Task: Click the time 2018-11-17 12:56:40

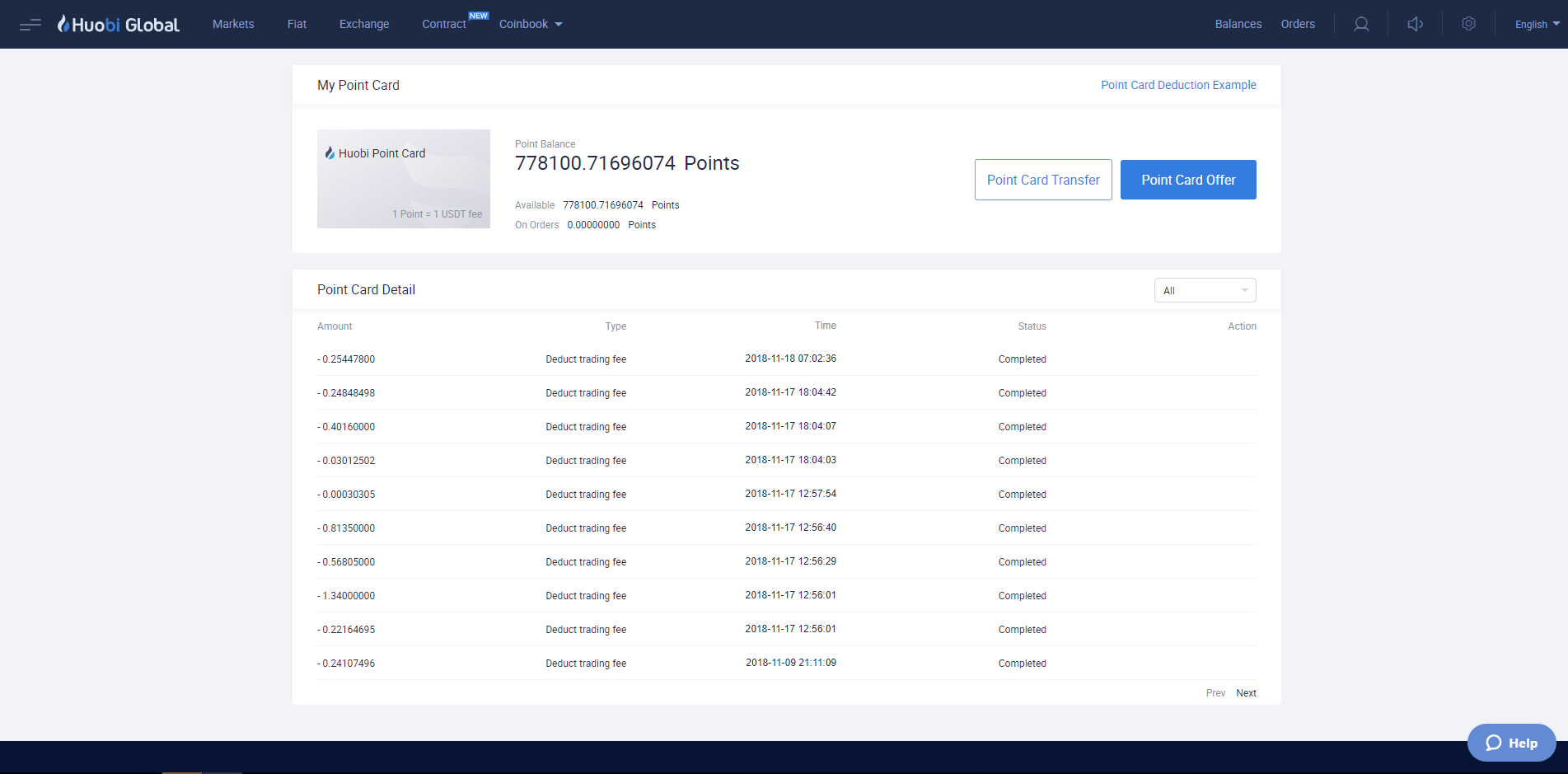Action: (x=791, y=528)
